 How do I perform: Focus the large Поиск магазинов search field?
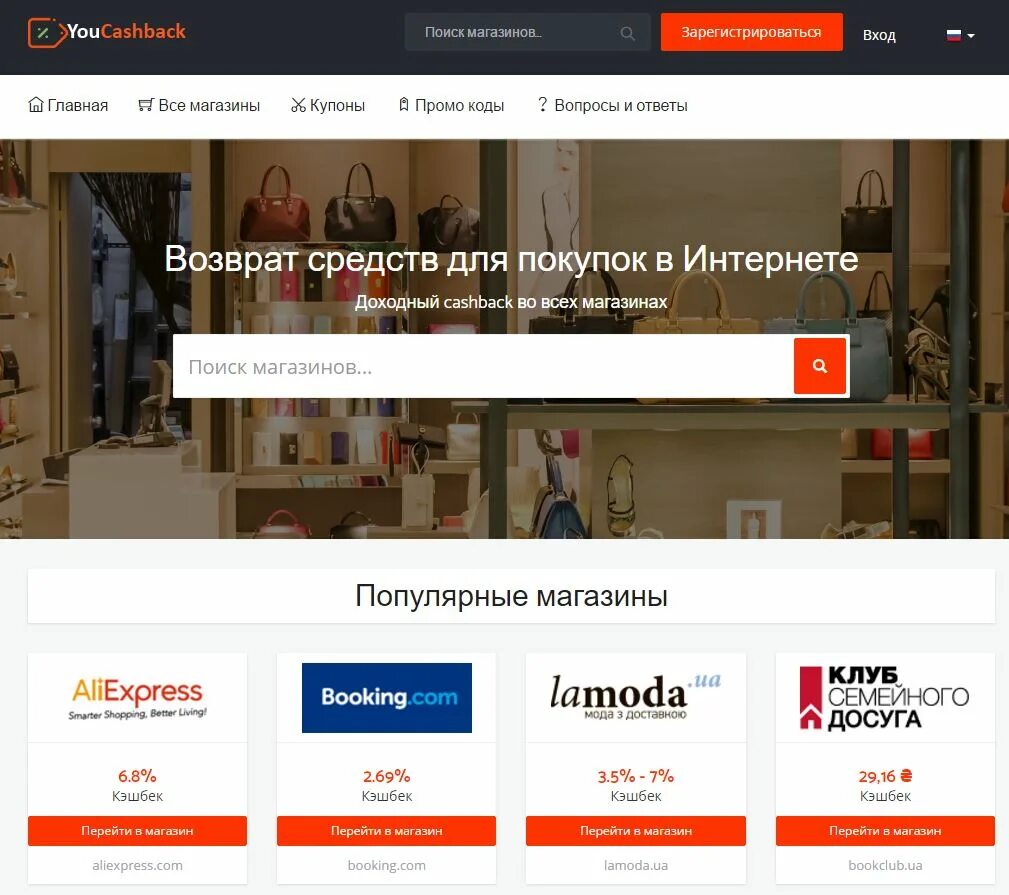tap(483, 366)
